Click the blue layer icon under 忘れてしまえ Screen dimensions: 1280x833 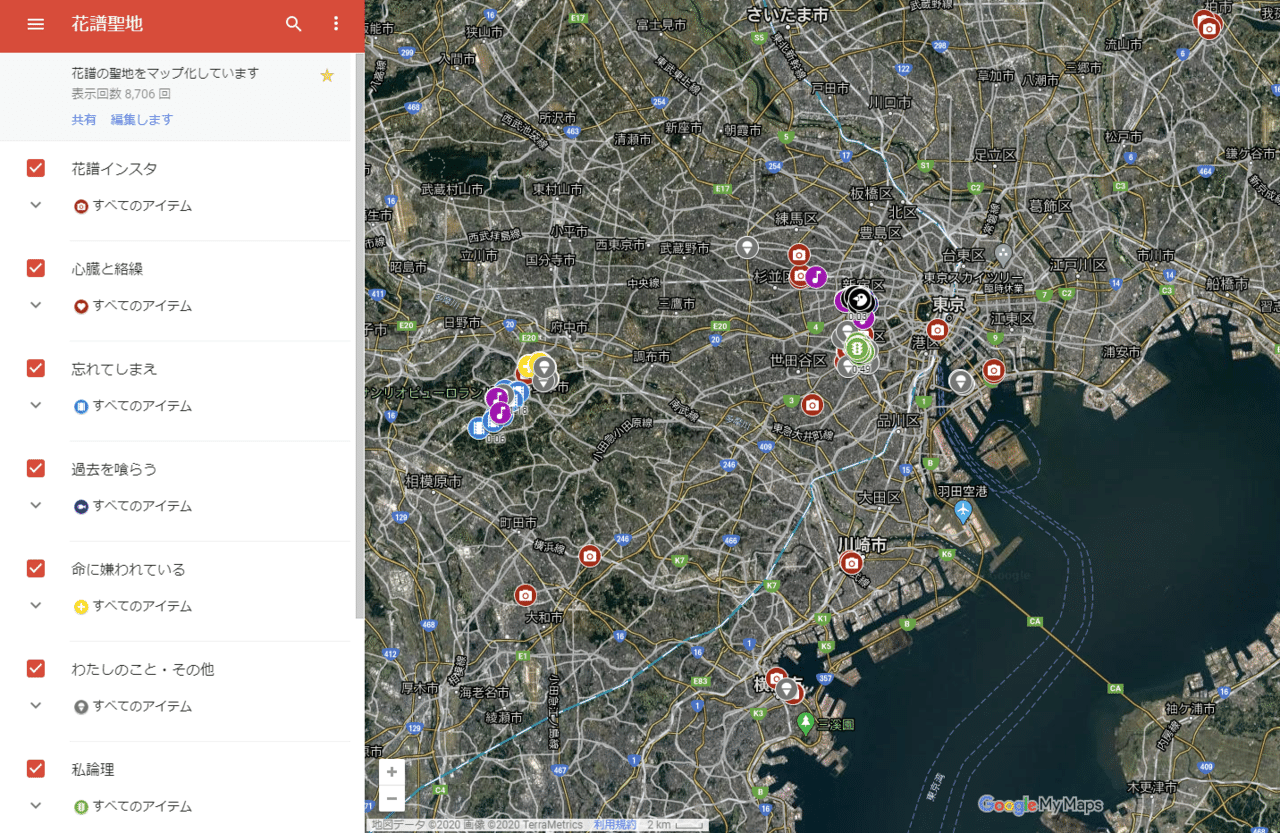click(x=81, y=406)
